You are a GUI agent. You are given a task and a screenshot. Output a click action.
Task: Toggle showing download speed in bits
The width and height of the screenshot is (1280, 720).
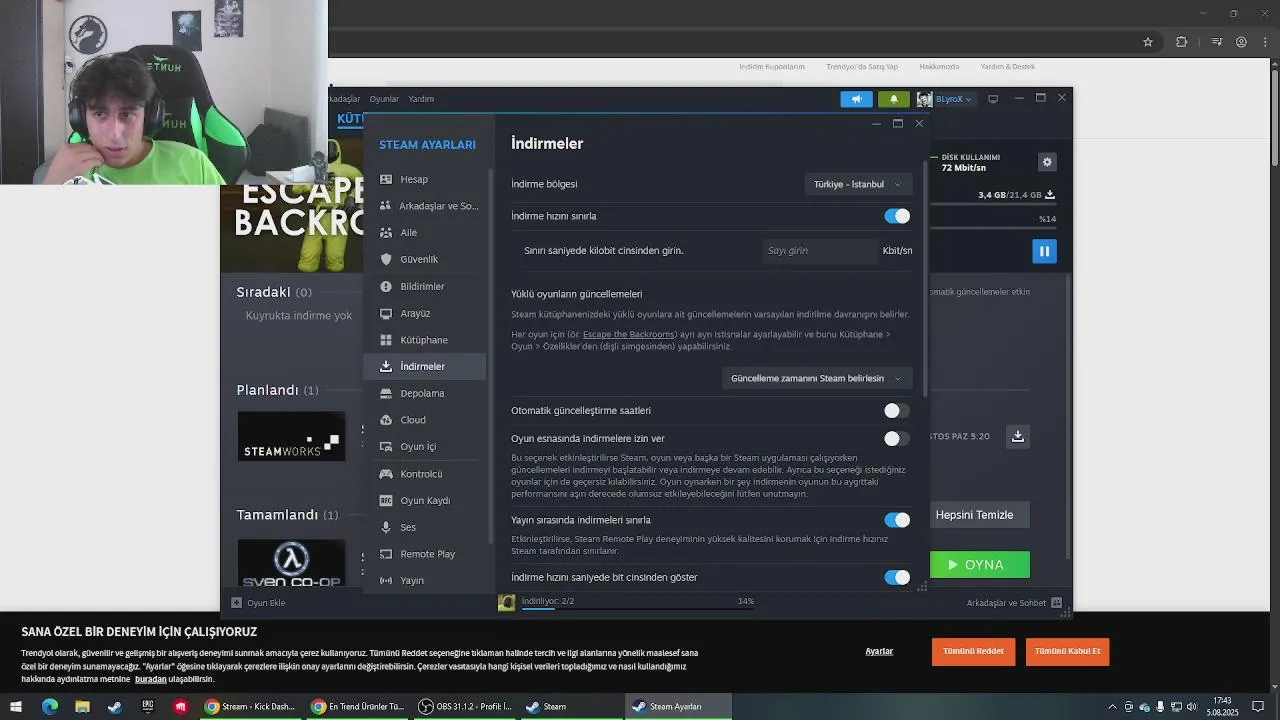point(897,577)
